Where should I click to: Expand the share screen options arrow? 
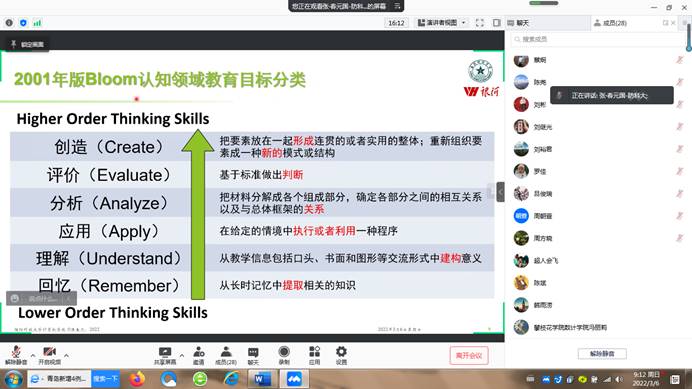(x=181, y=355)
